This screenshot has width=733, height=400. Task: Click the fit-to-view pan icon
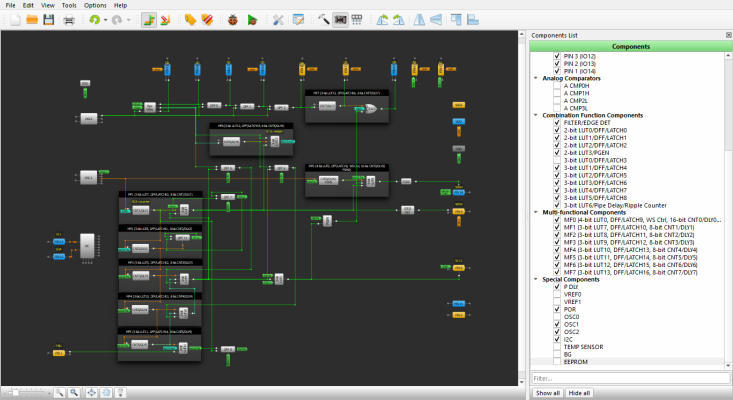click(x=92, y=392)
